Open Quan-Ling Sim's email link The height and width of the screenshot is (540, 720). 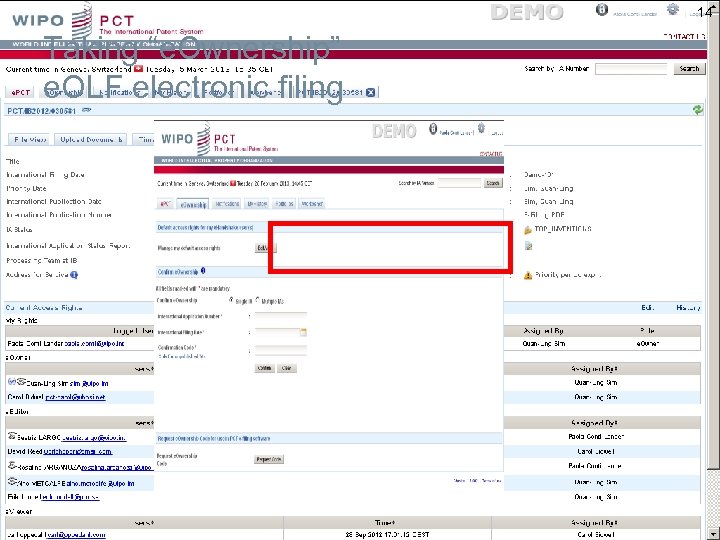pyautogui.click(x=89, y=383)
